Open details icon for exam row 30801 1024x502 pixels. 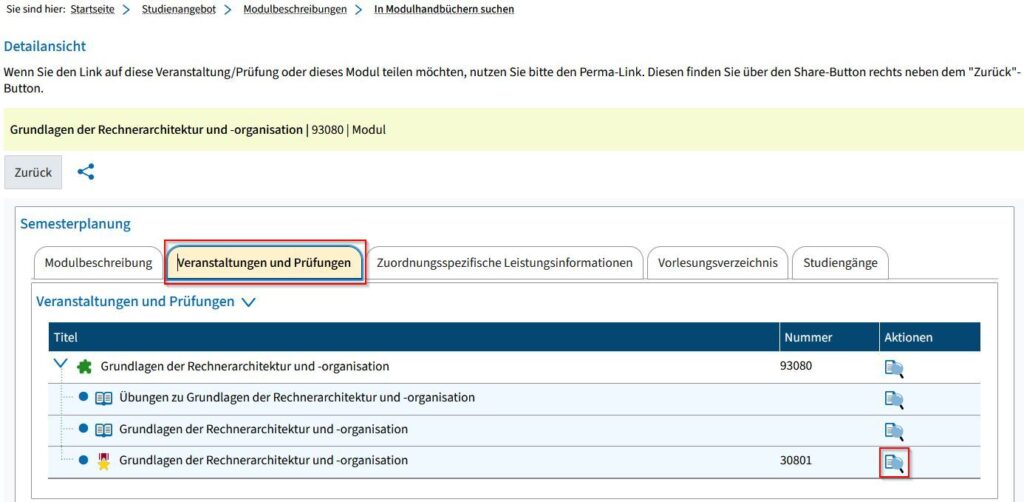coord(894,462)
